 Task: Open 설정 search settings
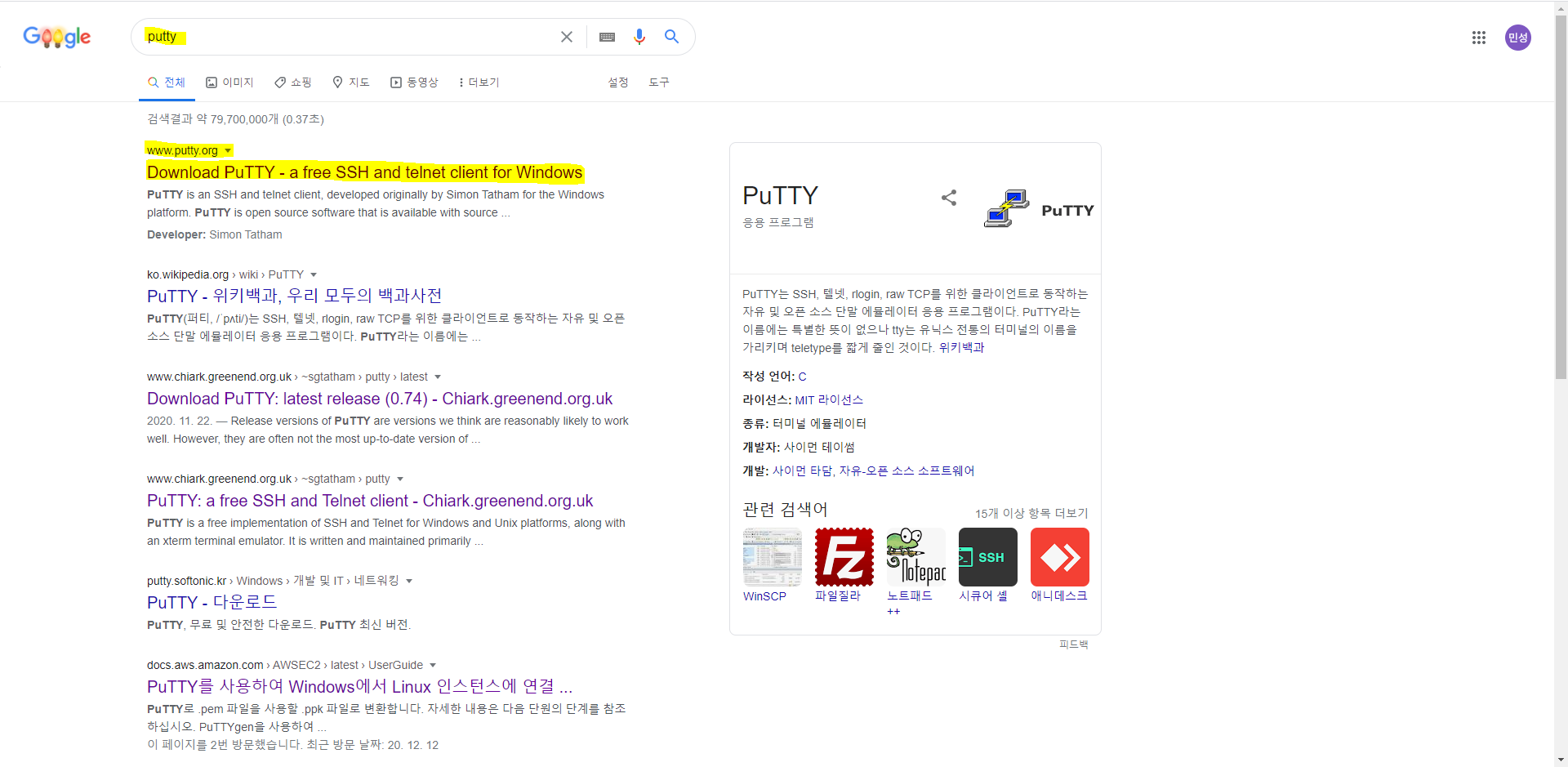coord(618,82)
